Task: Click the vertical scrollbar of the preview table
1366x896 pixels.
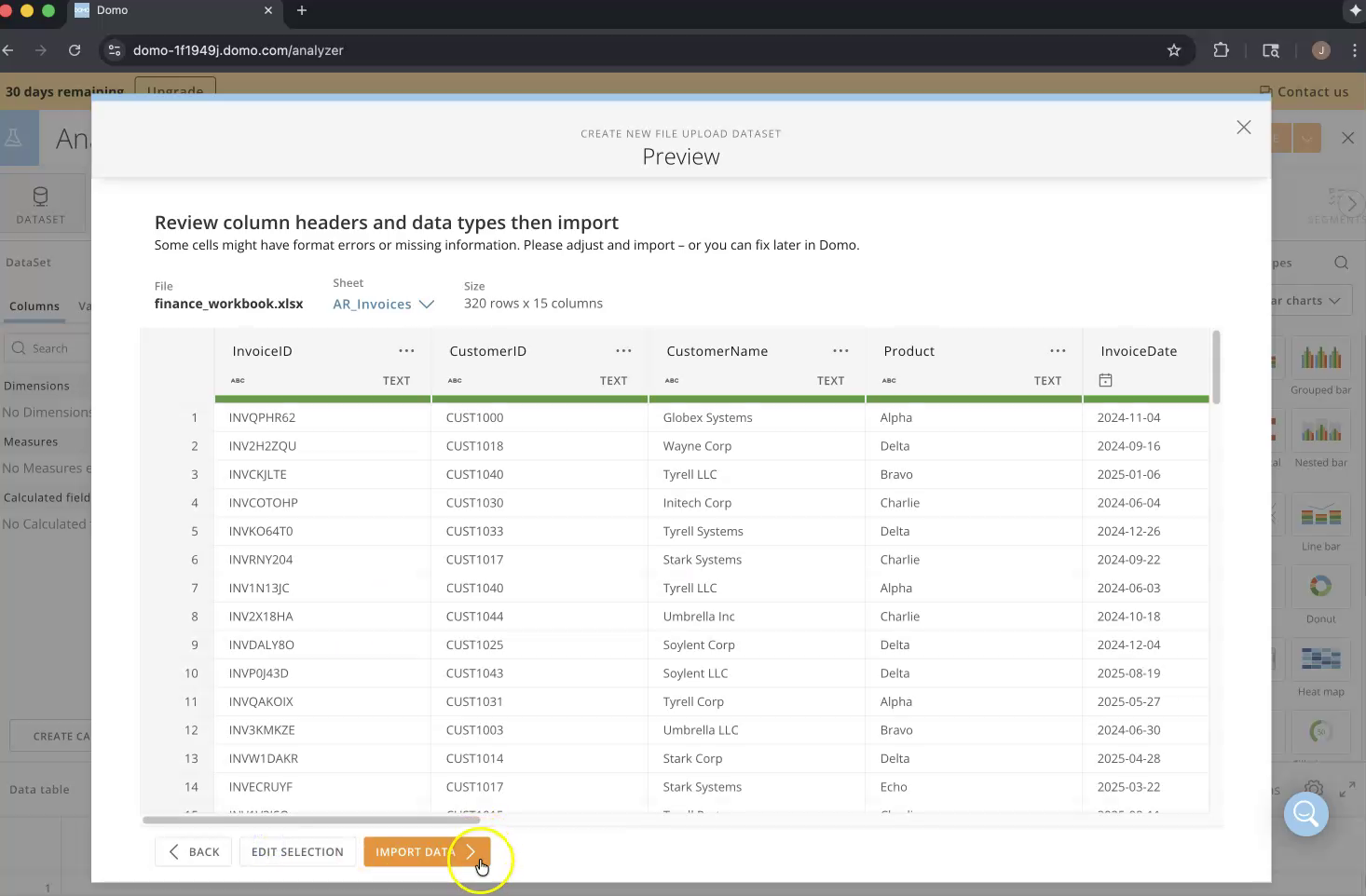Action: click(x=1215, y=367)
